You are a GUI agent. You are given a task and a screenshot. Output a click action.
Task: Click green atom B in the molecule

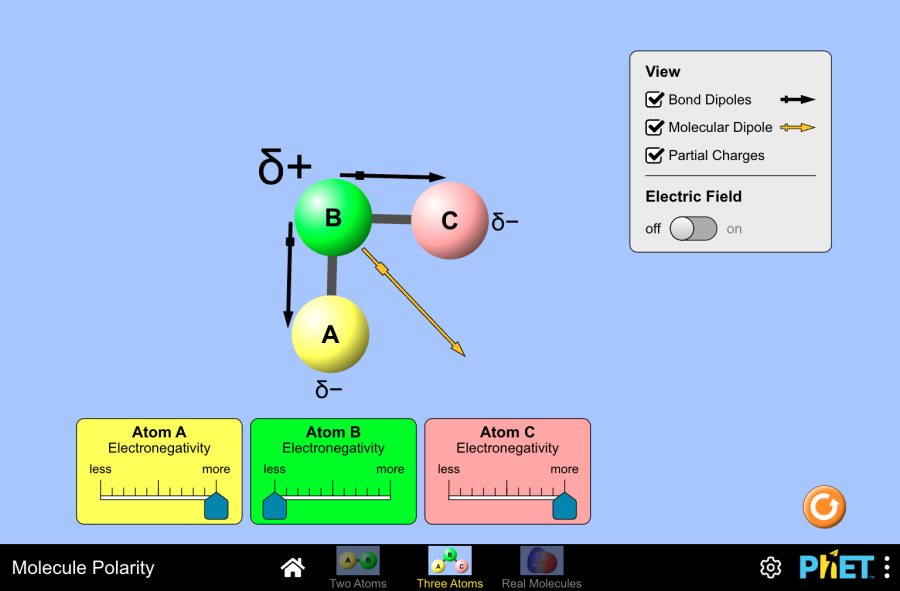[x=333, y=218]
